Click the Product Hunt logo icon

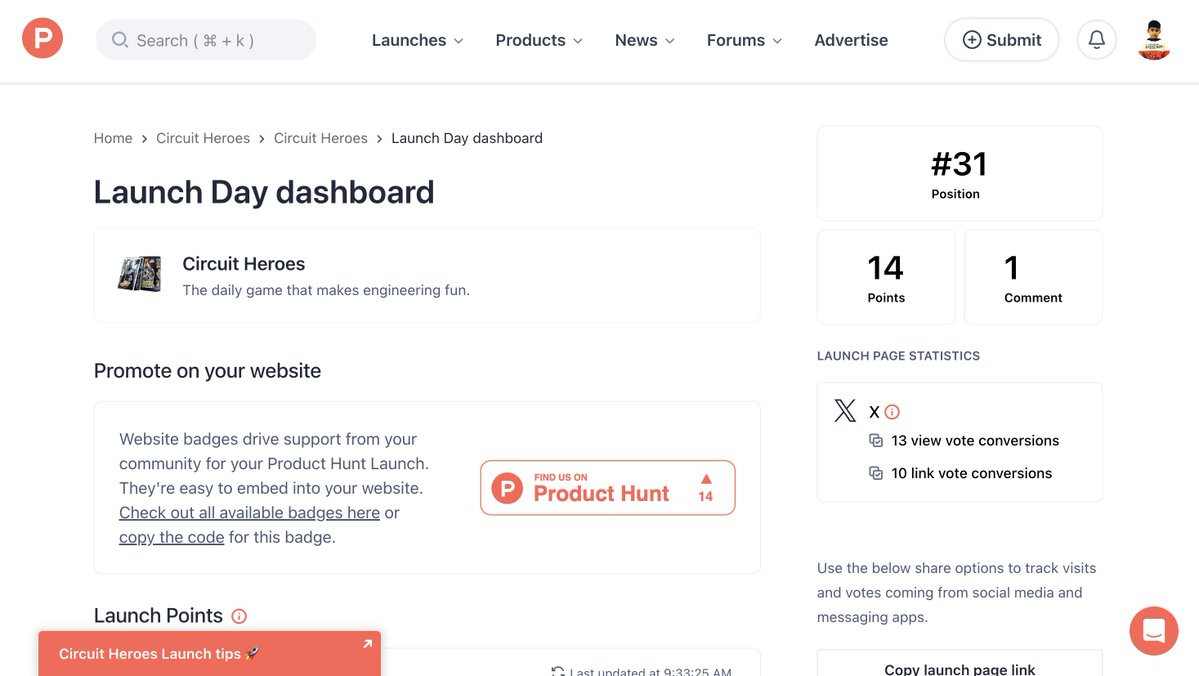pyautogui.click(x=42, y=38)
